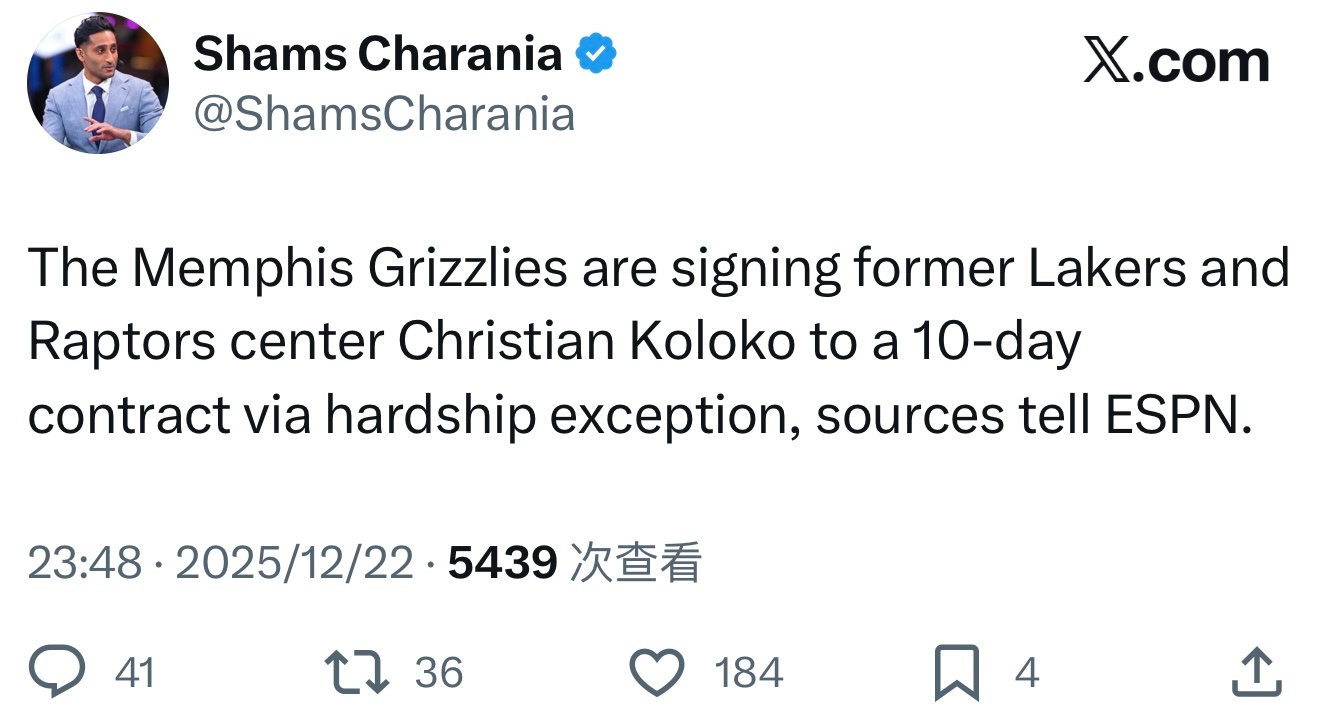Click the 23:48 post timestamp
The image size is (1320, 721).
(84, 564)
